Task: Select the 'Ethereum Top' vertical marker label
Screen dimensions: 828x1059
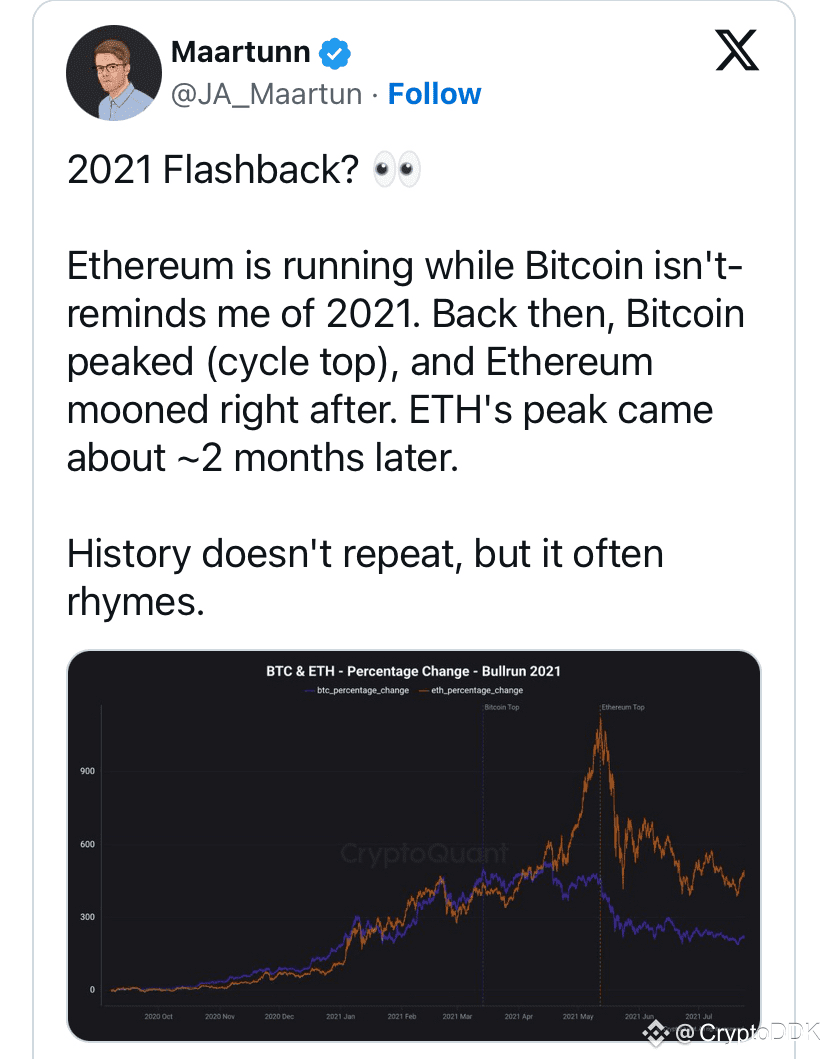Action: tap(623, 707)
